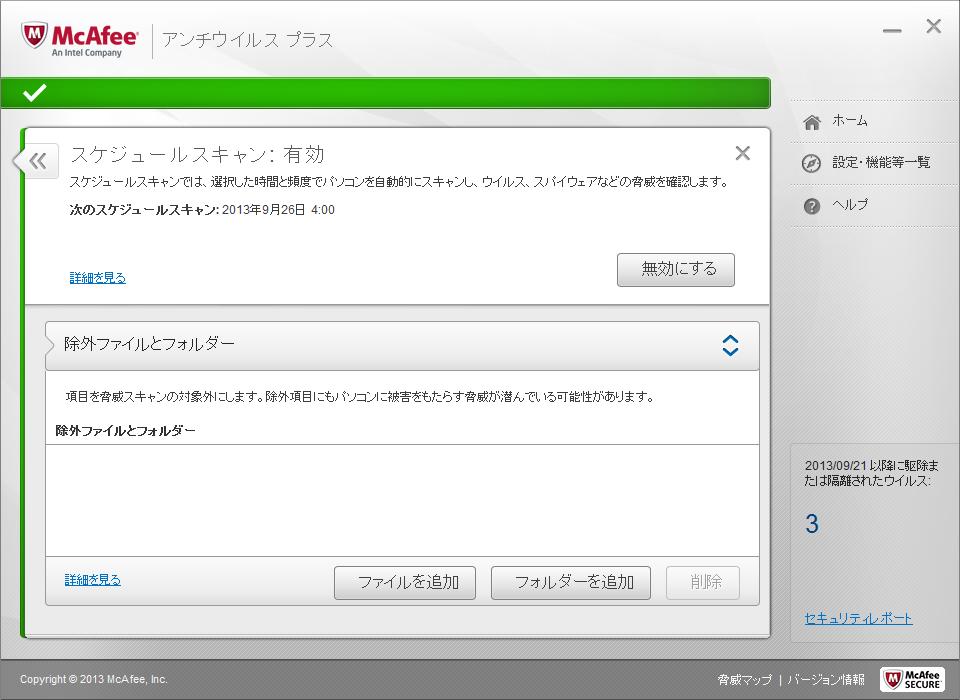
Task: Open the ヘルプ menu item
Action: tap(849, 205)
